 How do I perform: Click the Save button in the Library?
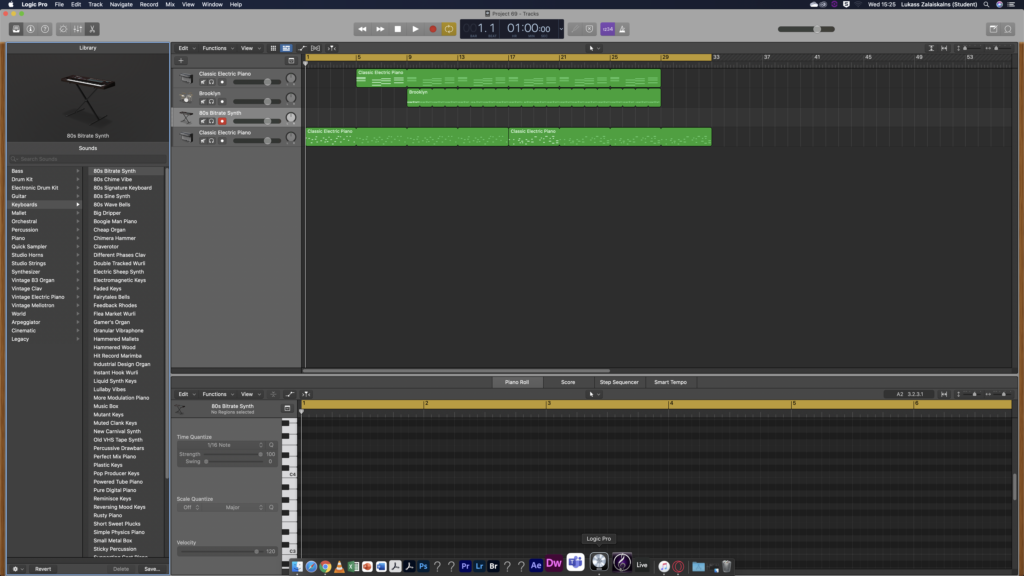pos(152,569)
